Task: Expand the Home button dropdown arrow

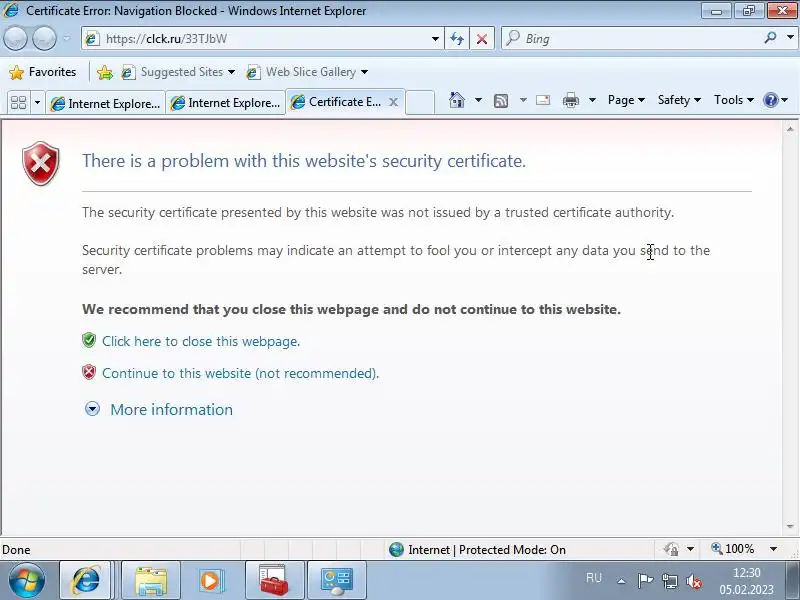Action: pos(478,100)
